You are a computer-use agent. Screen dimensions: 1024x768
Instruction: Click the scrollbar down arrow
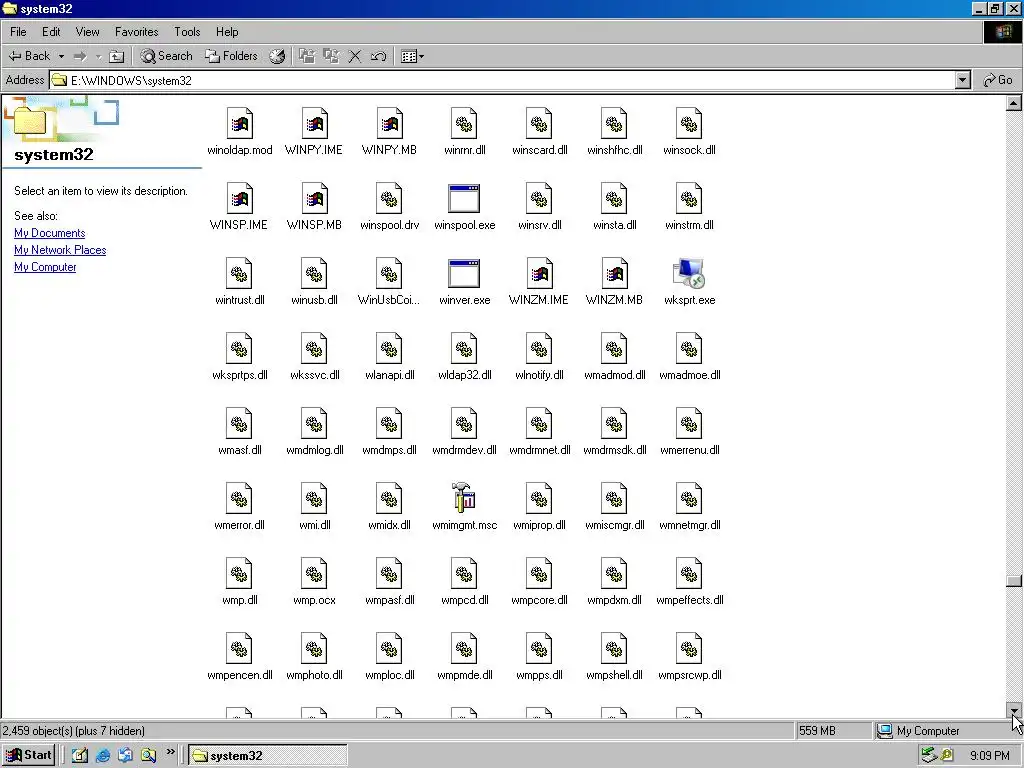pos(1014,711)
